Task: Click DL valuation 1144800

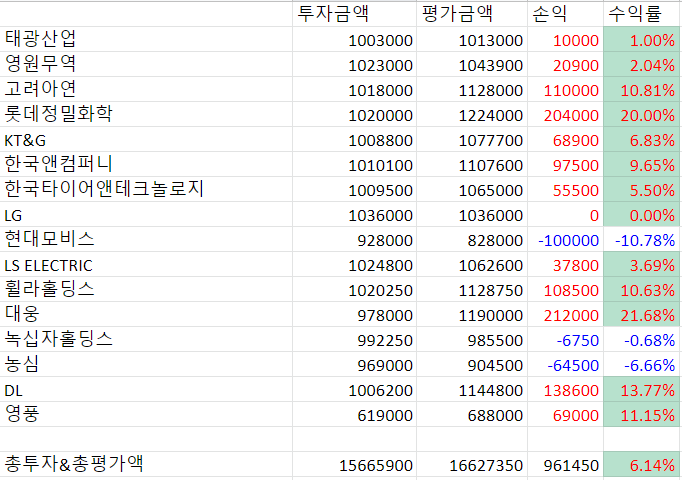Action: (x=472, y=389)
